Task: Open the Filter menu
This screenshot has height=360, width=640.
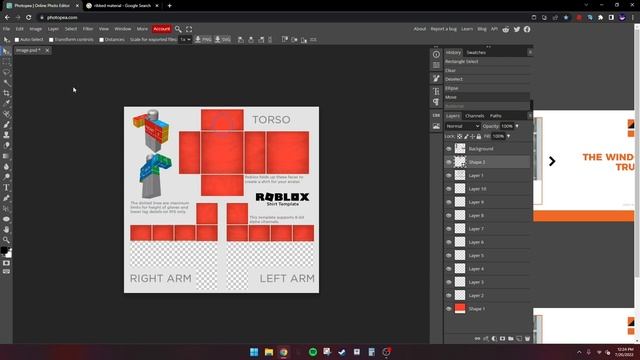Action: 88,29
